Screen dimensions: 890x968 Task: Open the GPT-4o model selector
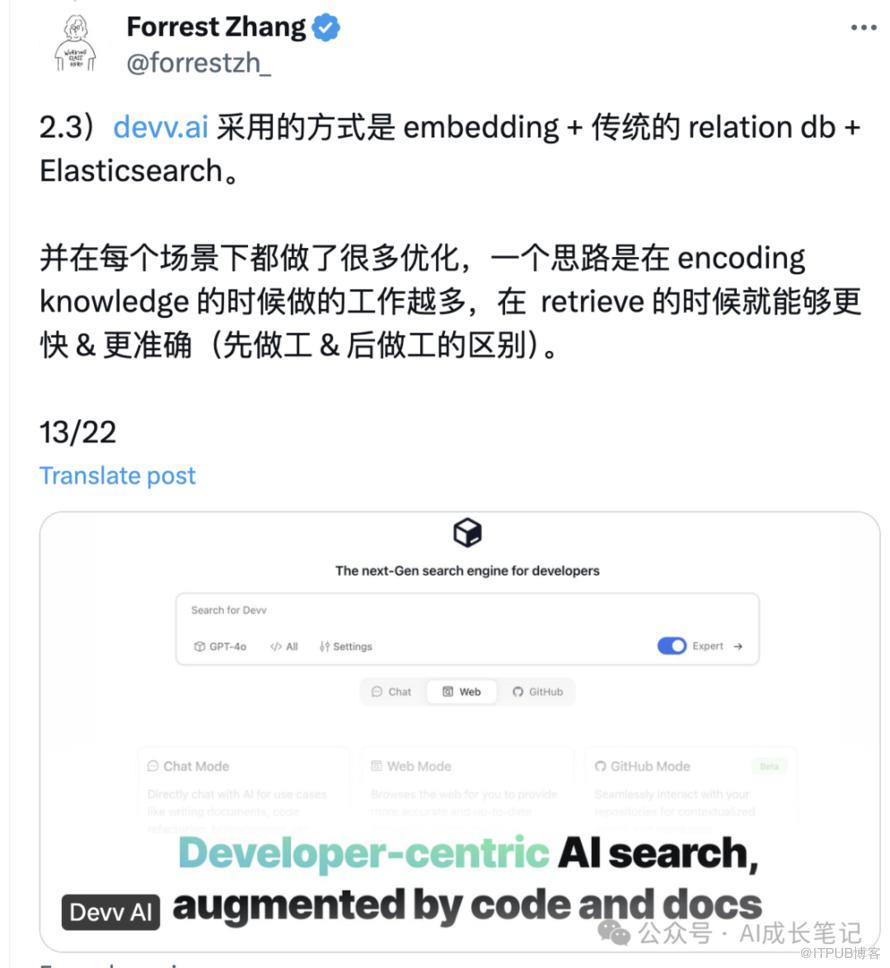pos(220,646)
